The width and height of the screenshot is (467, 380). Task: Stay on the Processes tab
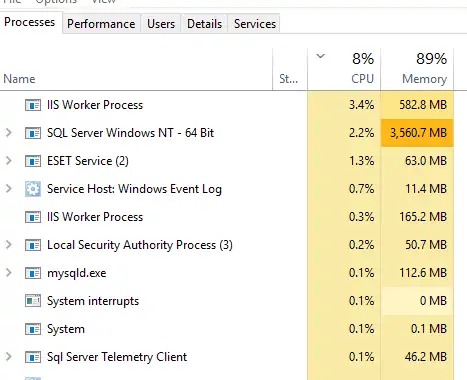pos(30,22)
